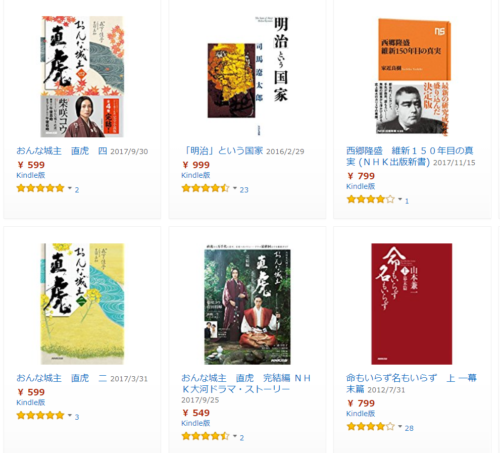Open the 「明治」という国家 book cover image
Viewport: 500px width, 453px height.
coord(247,76)
